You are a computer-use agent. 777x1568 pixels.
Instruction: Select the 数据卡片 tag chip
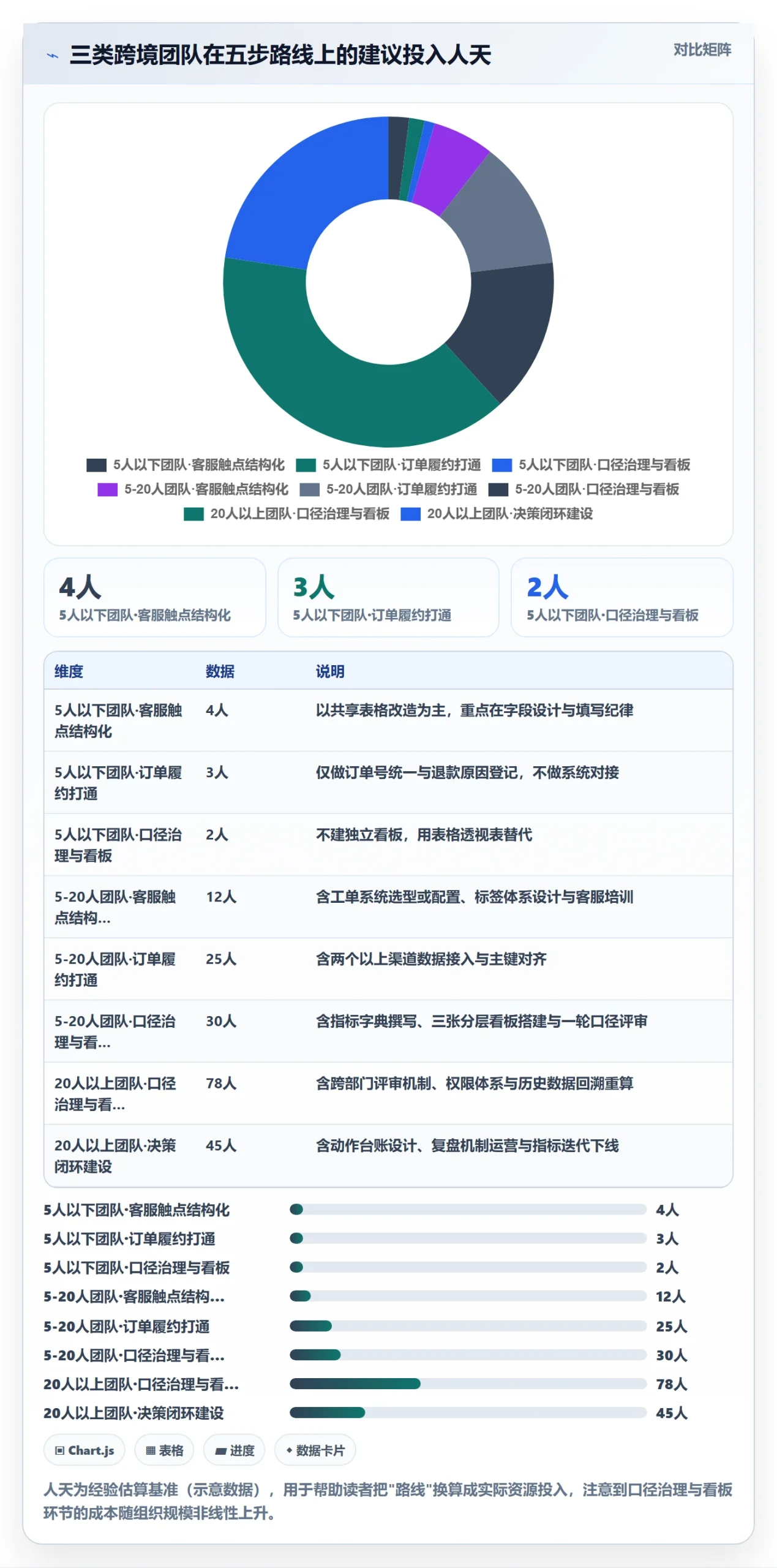click(x=315, y=1450)
